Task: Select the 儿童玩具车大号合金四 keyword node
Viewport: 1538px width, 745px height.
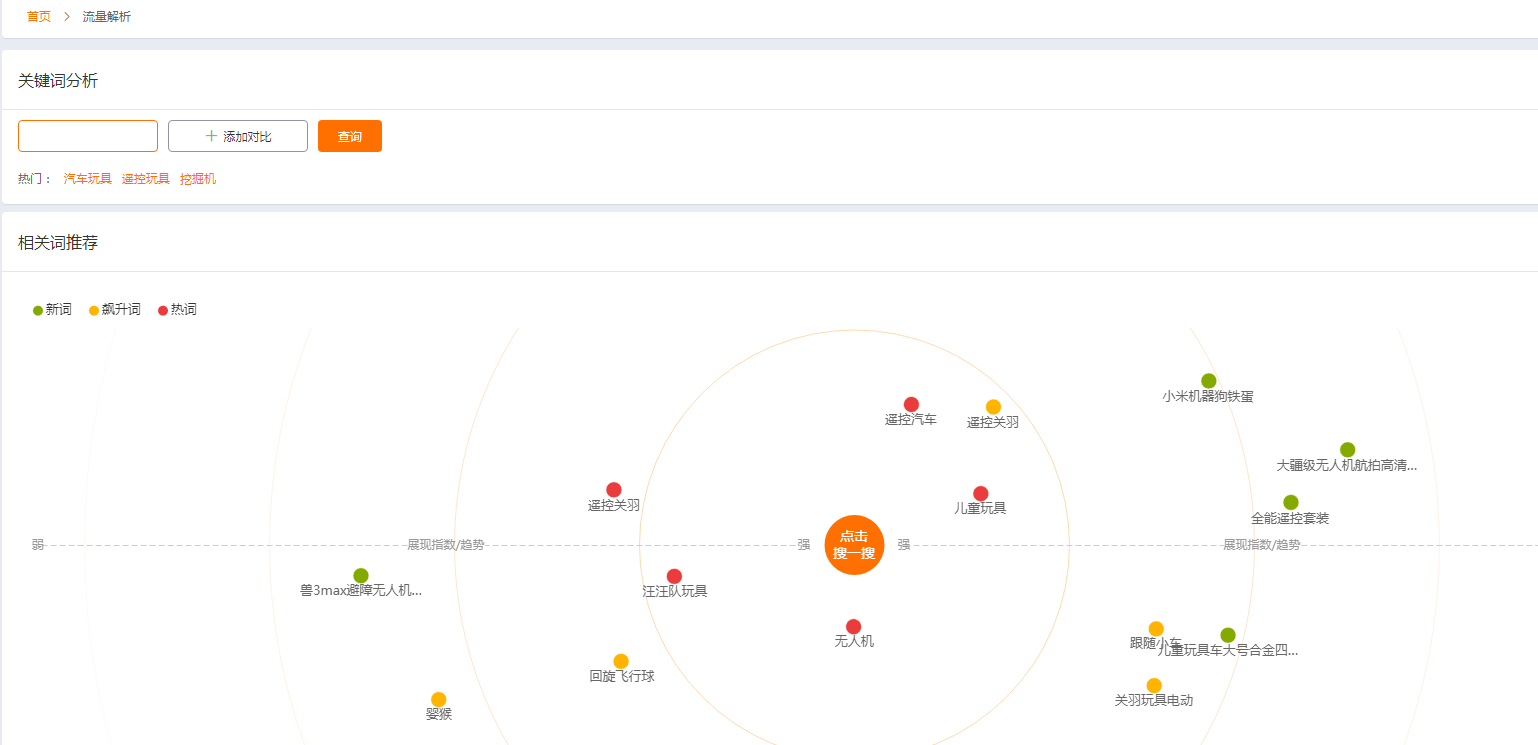Action: click(1228, 635)
